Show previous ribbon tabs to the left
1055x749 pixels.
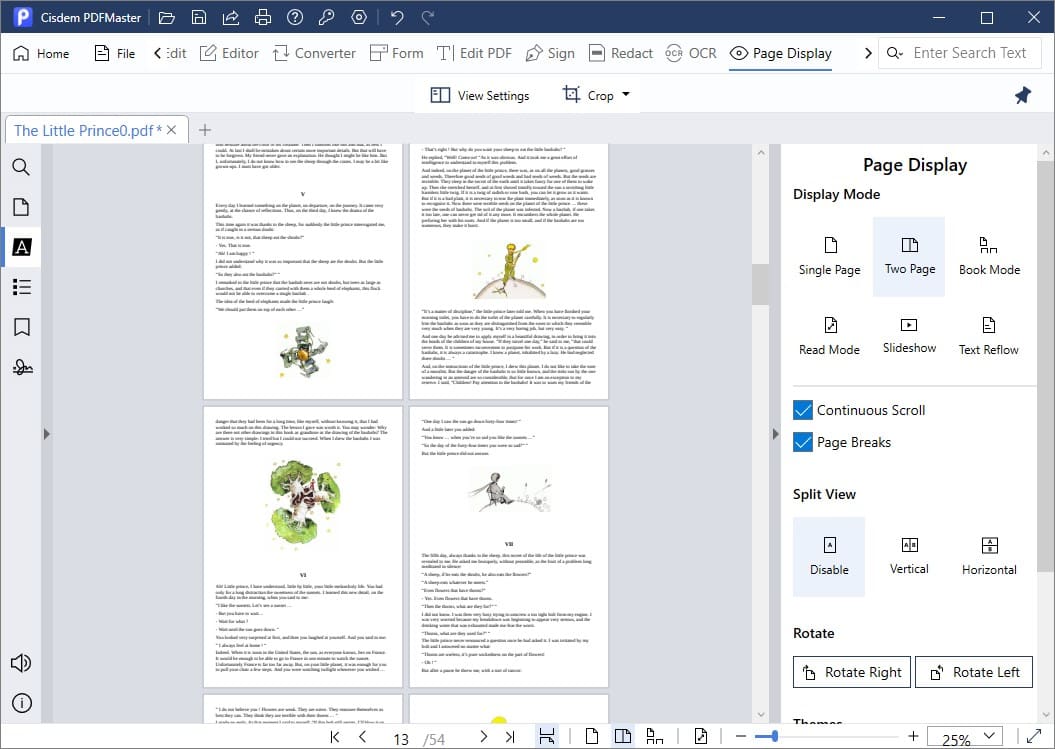pyautogui.click(x=157, y=53)
